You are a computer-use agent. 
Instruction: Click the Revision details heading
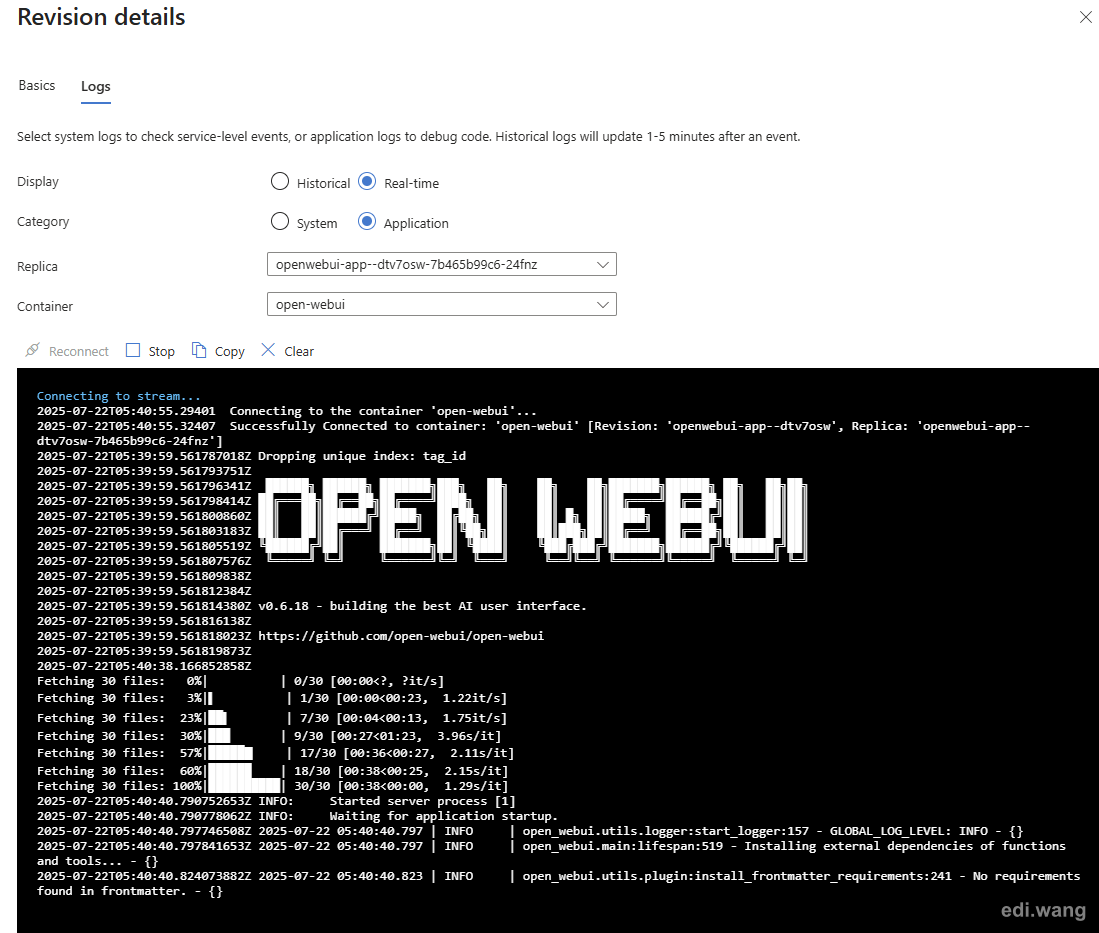pyautogui.click(x=101, y=17)
